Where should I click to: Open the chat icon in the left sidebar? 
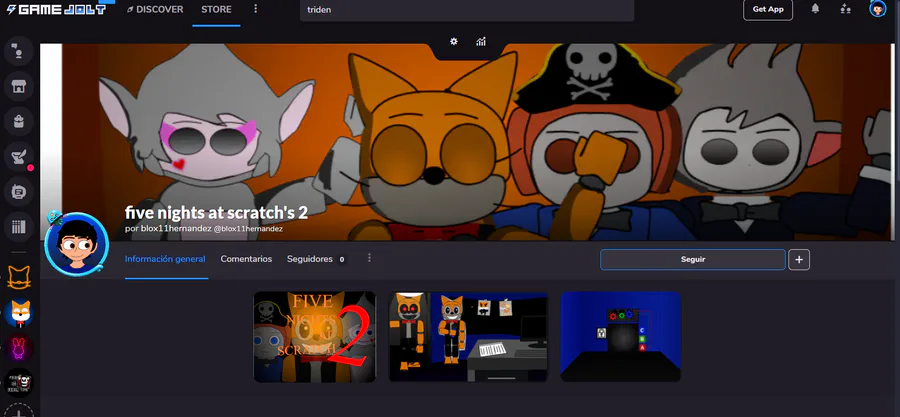[19, 51]
